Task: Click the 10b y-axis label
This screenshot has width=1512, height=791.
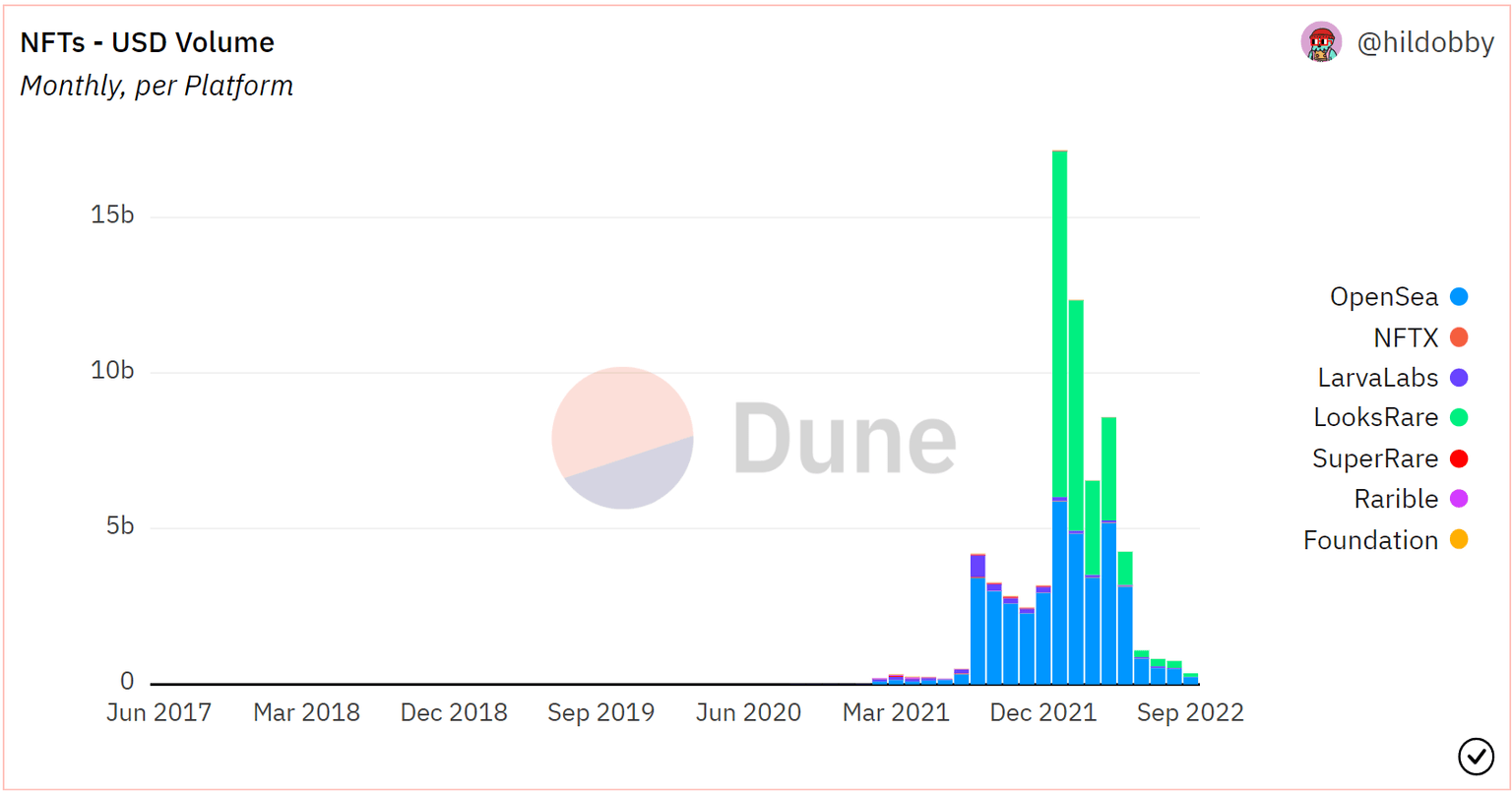Action: click(x=112, y=371)
